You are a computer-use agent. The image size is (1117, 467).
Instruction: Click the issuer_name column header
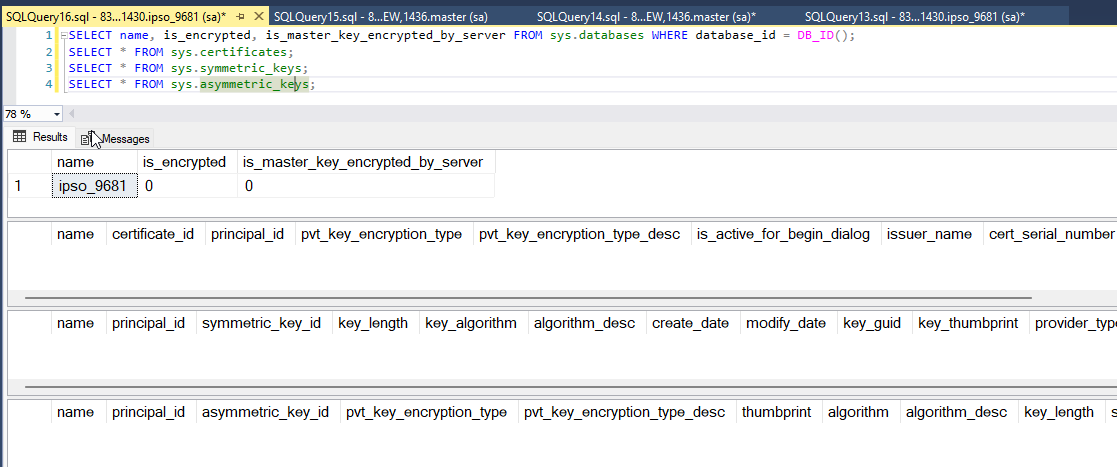coord(932,234)
